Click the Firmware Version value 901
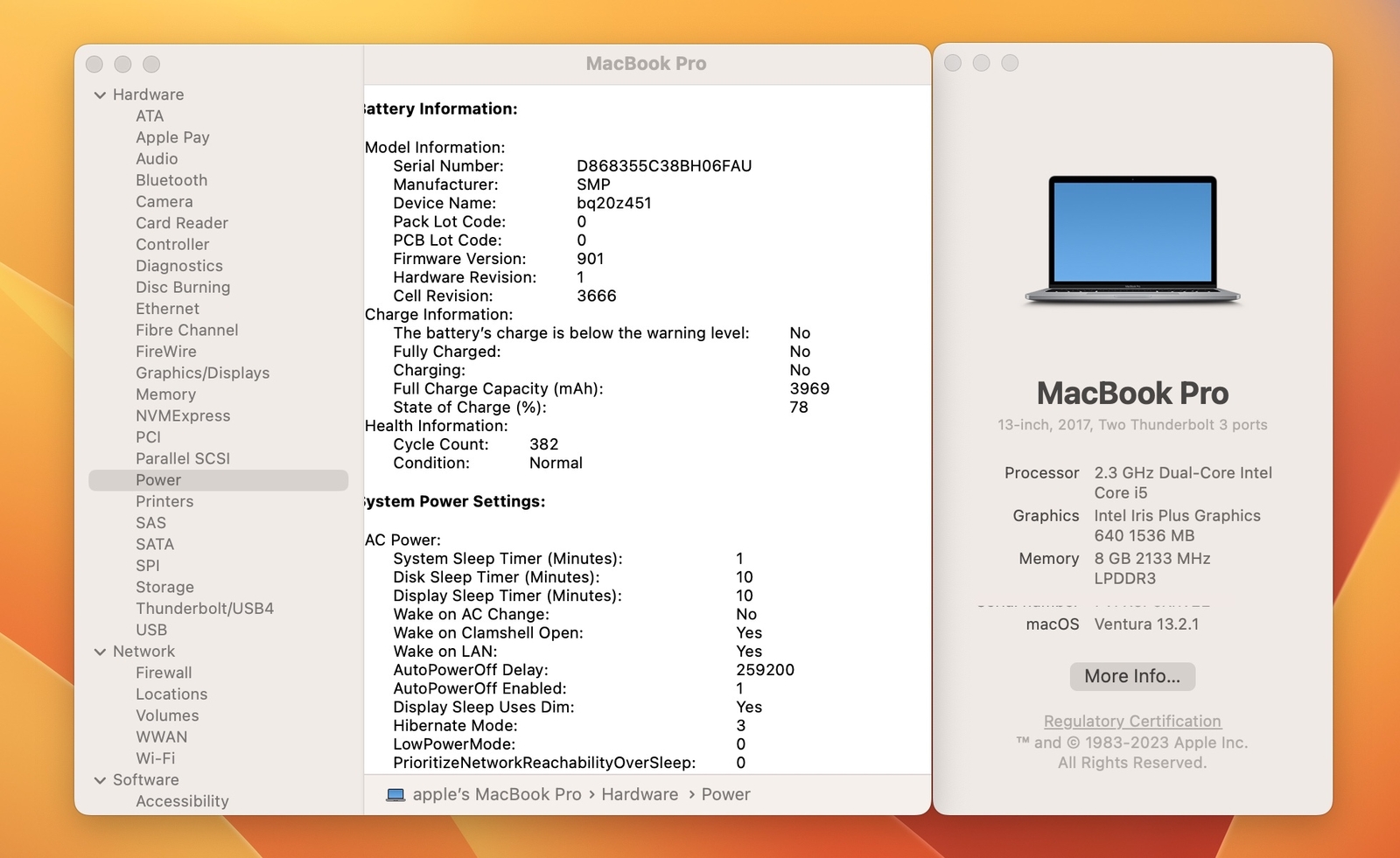 pos(591,260)
